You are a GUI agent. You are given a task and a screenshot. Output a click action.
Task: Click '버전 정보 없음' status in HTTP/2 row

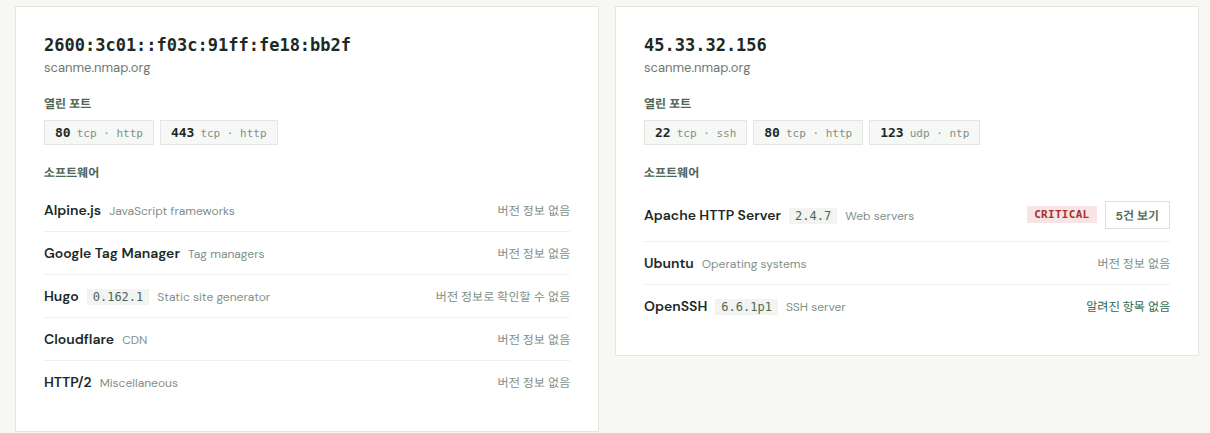(534, 383)
